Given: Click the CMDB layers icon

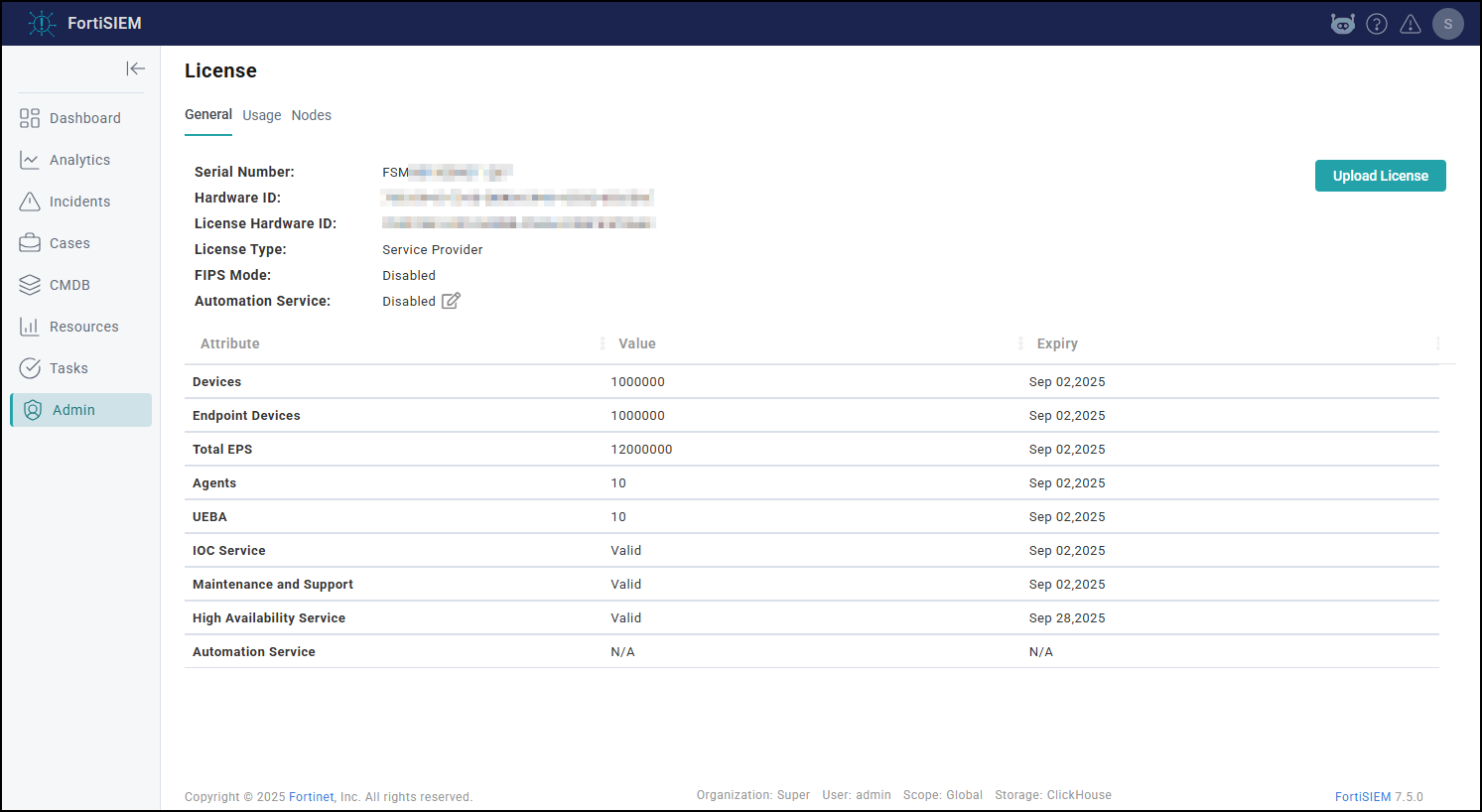Looking at the screenshot, I should coord(30,285).
